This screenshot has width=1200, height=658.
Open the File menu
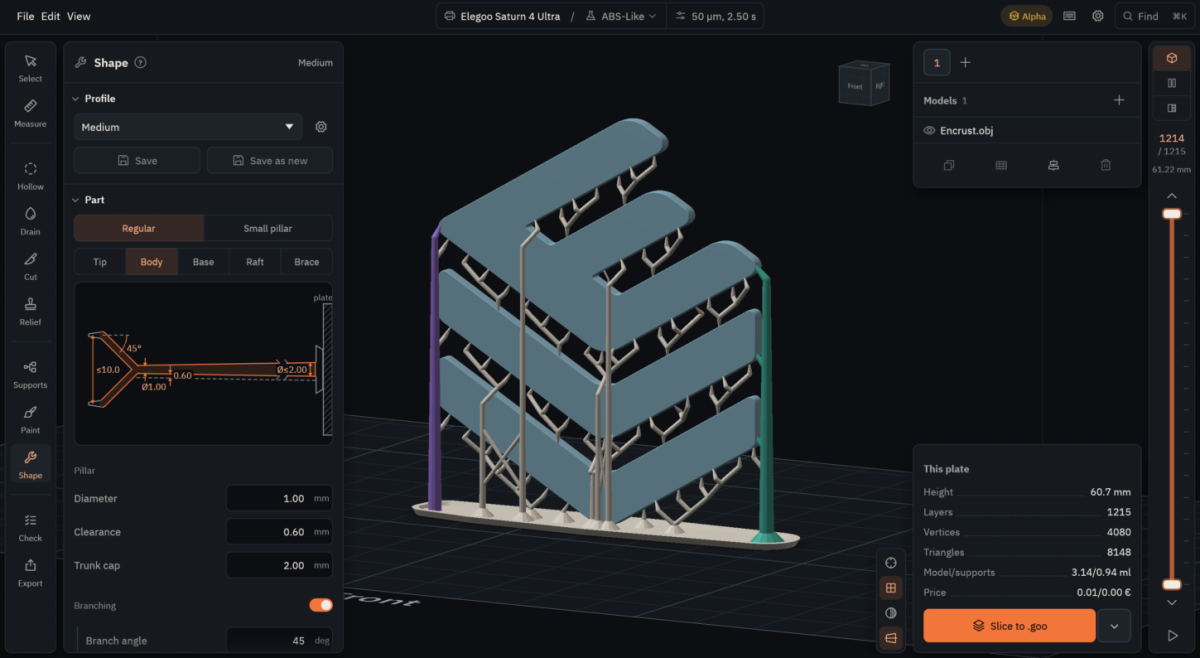point(26,16)
